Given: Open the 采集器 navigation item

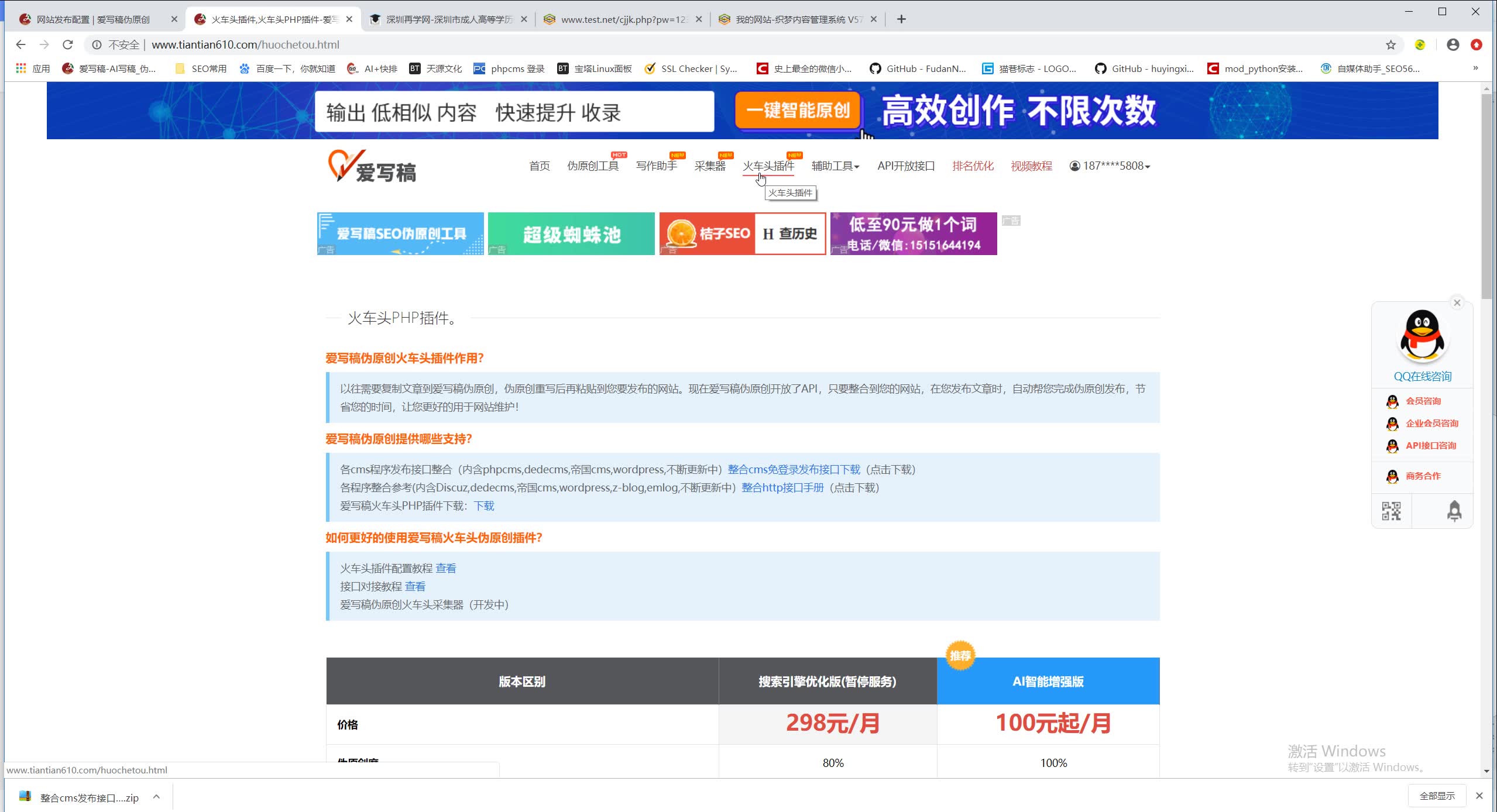Looking at the screenshot, I should pyautogui.click(x=709, y=166).
